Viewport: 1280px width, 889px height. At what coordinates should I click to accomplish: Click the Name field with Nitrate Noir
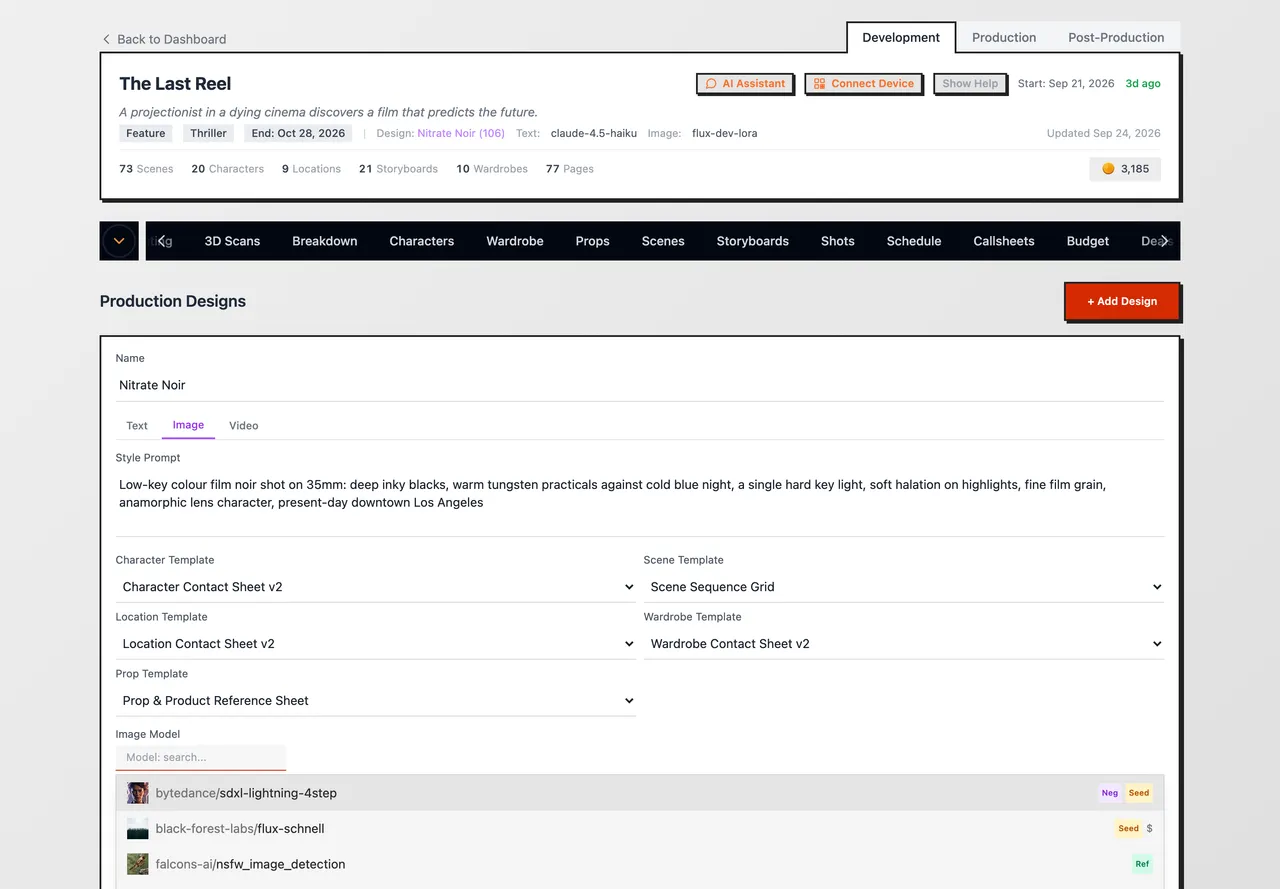point(640,385)
